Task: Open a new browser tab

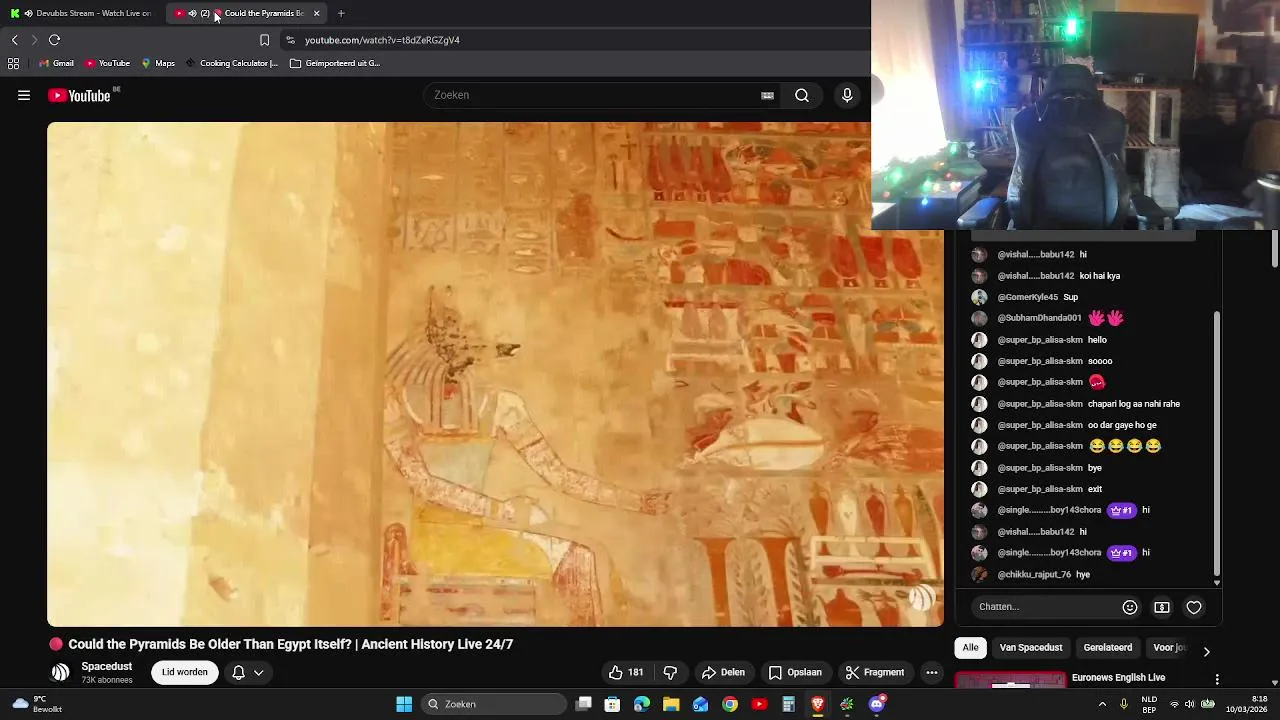Action: (x=341, y=13)
